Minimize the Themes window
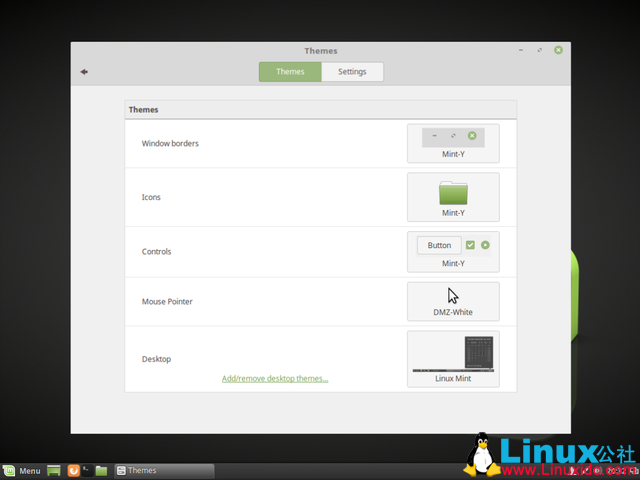 tap(521, 50)
